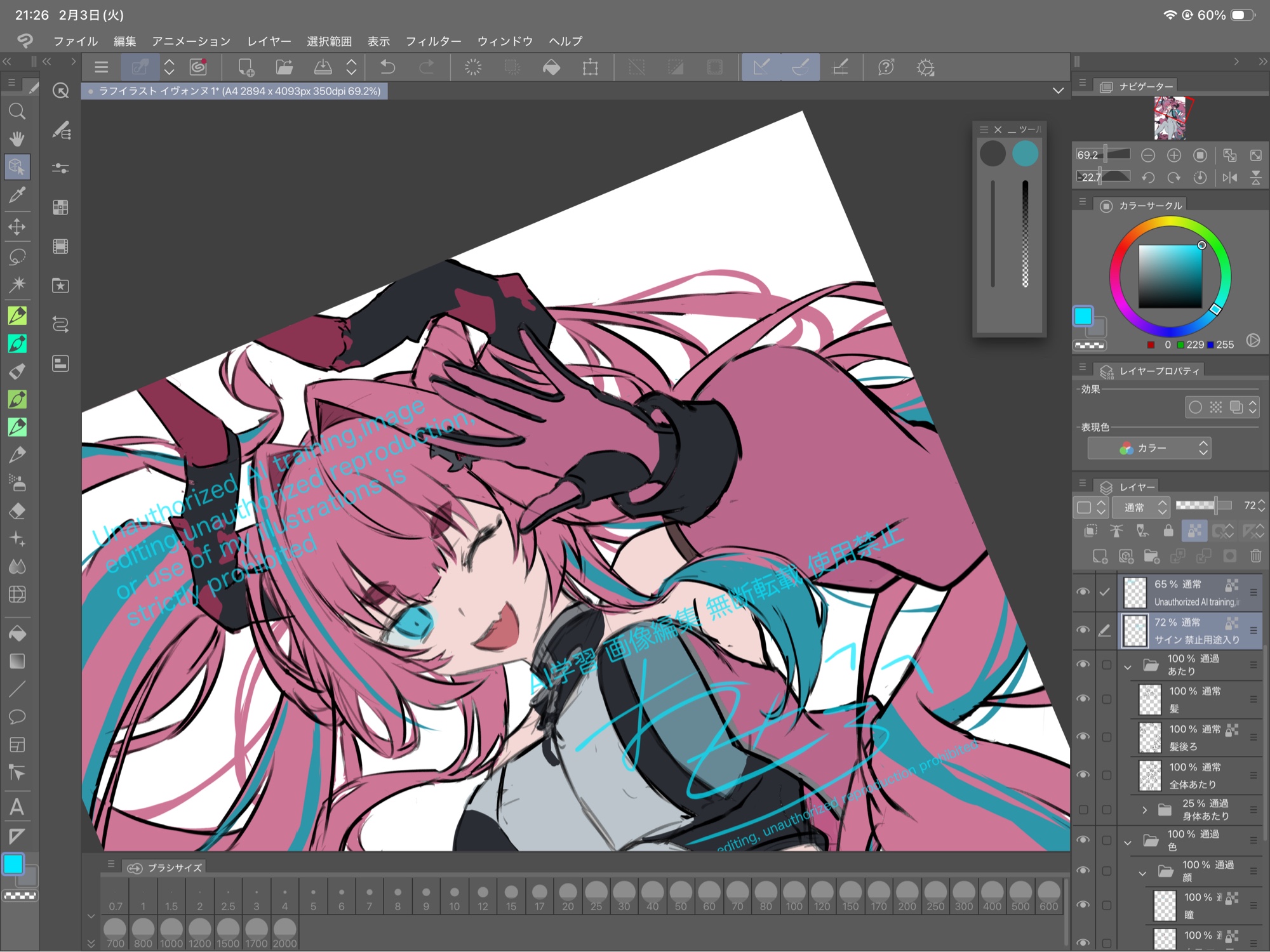
Task: Click the Undo arrow in the command bar
Action: (x=387, y=67)
